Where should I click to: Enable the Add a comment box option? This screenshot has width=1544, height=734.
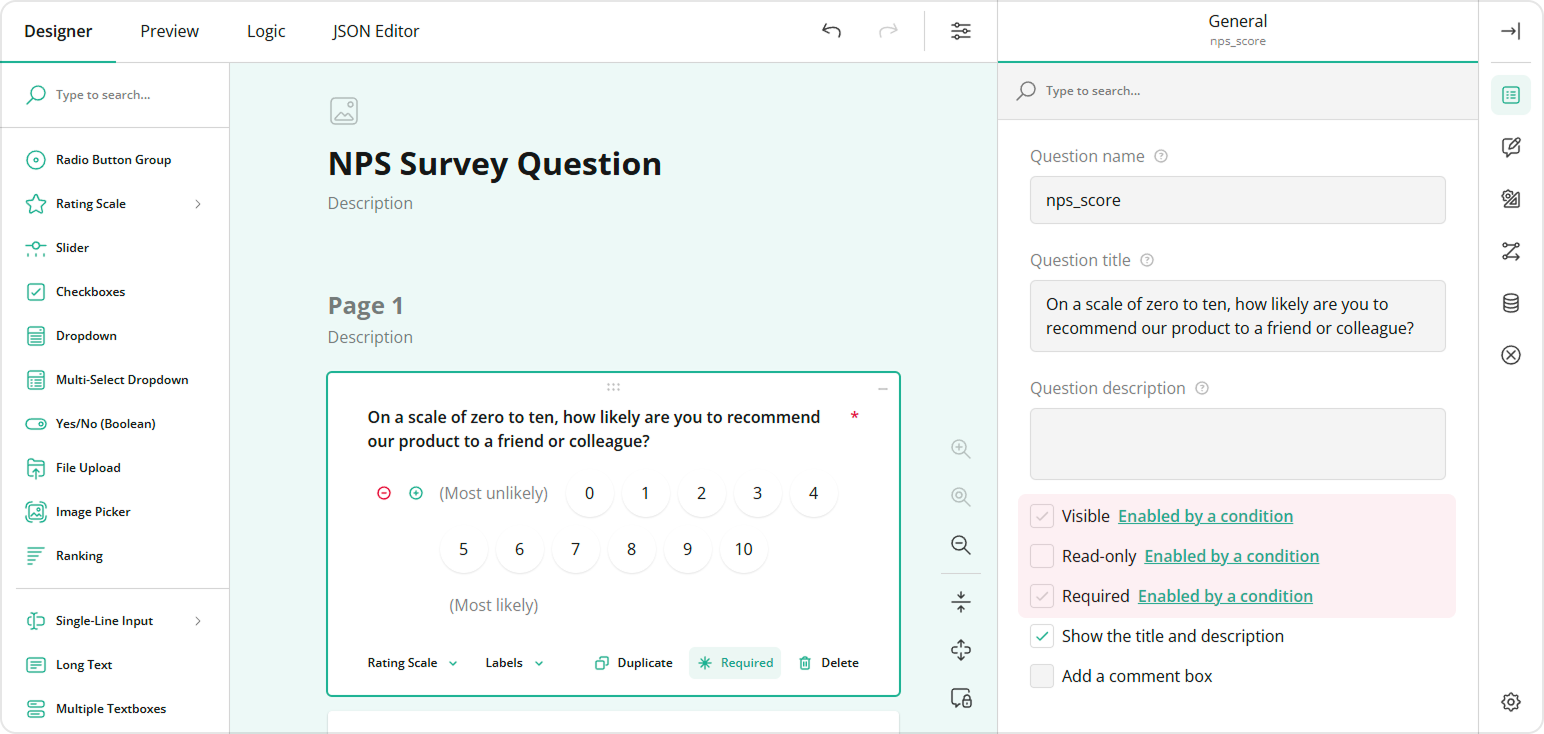click(x=1041, y=676)
